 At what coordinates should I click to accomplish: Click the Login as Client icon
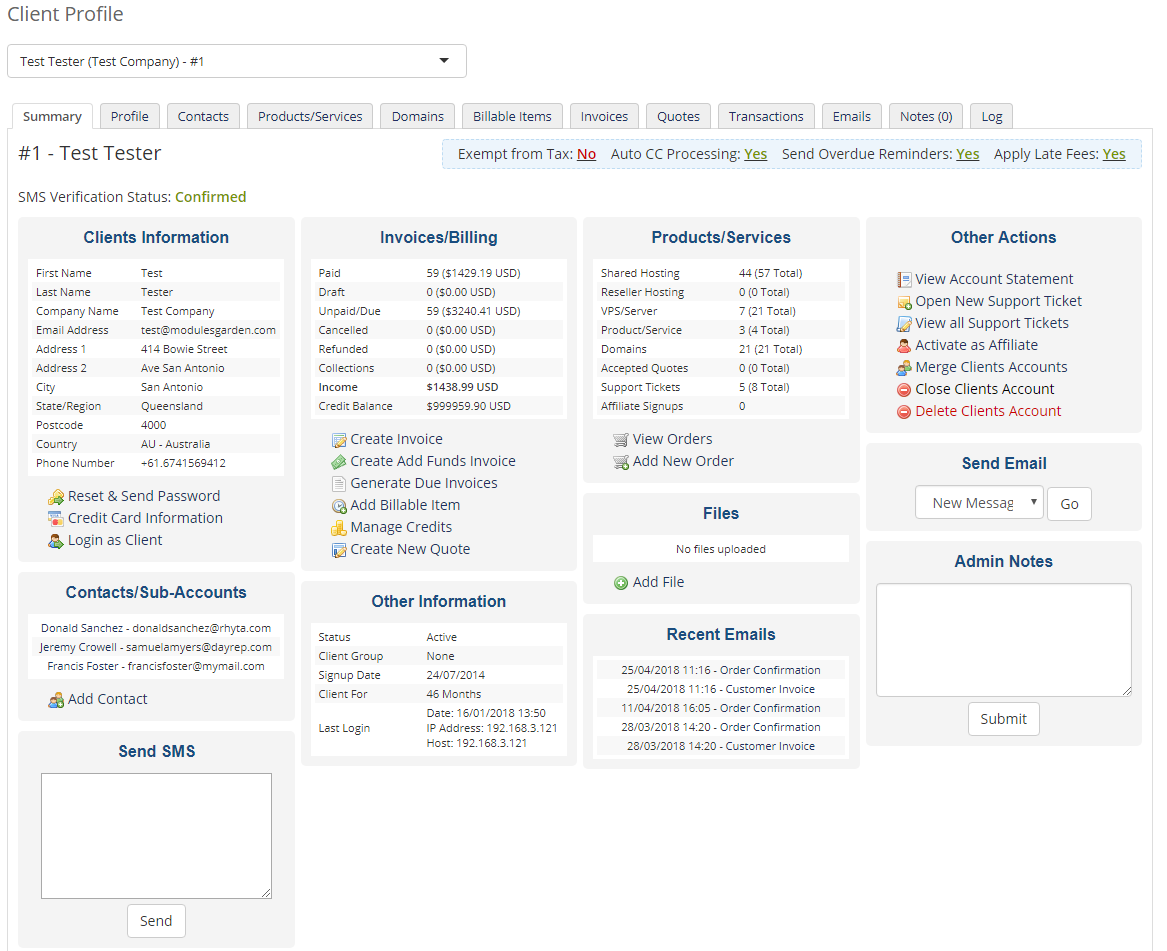pyautogui.click(x=57, y=540)
